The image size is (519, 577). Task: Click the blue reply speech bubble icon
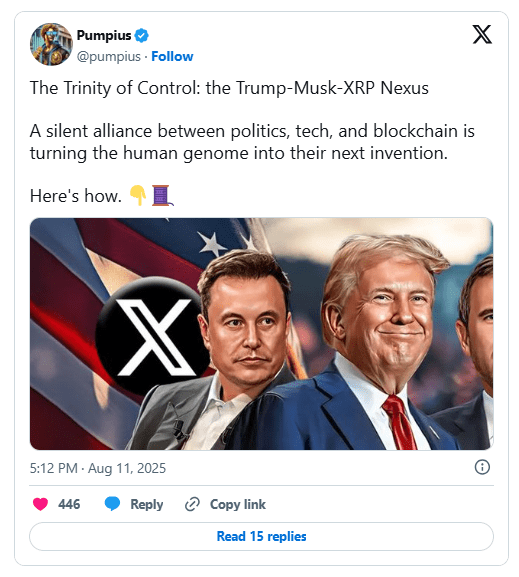112,504
